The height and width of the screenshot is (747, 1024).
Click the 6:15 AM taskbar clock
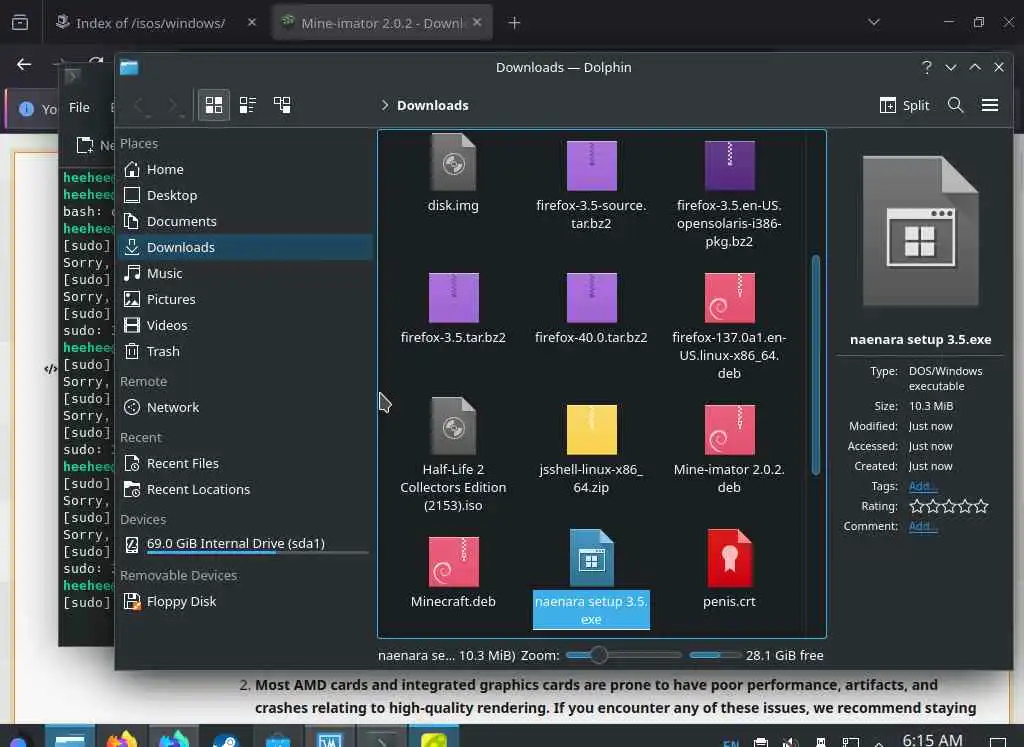[x=932, y=740]
